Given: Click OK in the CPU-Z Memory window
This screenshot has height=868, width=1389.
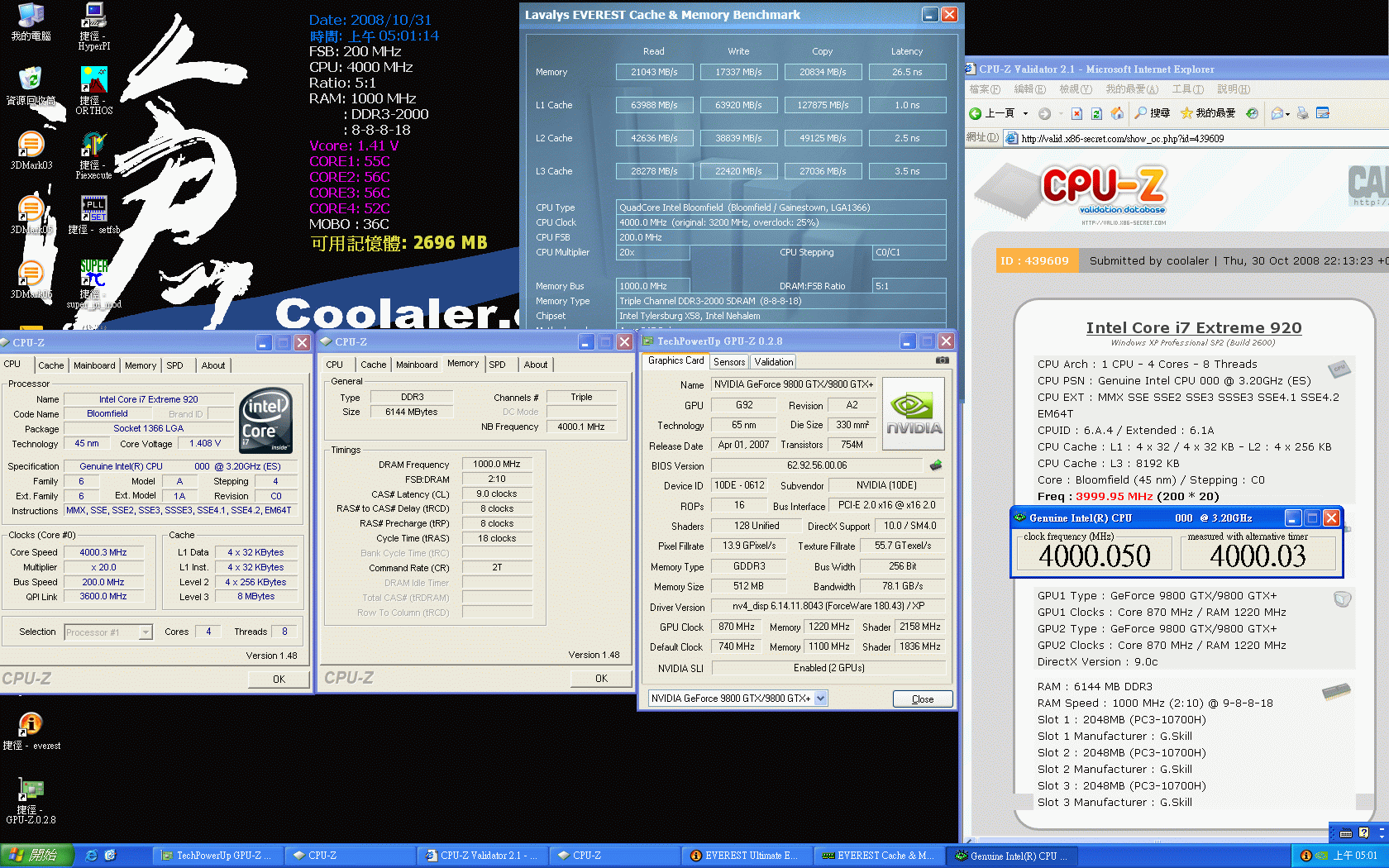Looking at the screenshot, I should pyautogui.click(x=601, y=679).
